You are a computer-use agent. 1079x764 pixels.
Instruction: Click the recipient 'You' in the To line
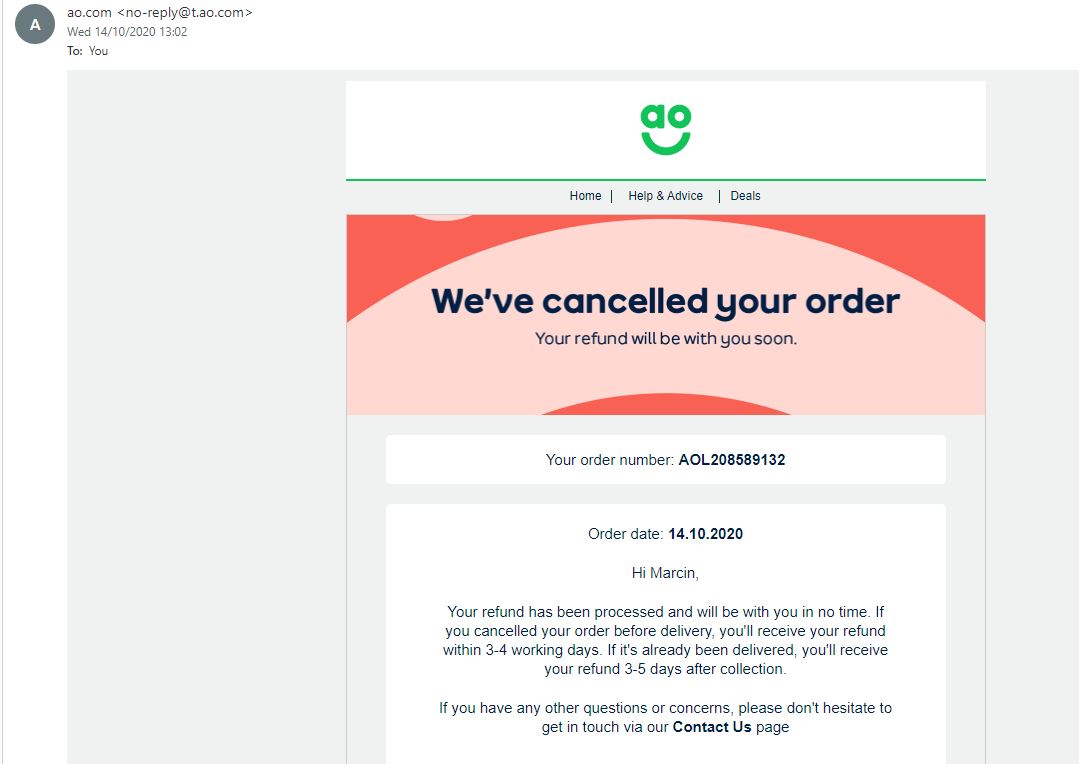tap(98, 51)
